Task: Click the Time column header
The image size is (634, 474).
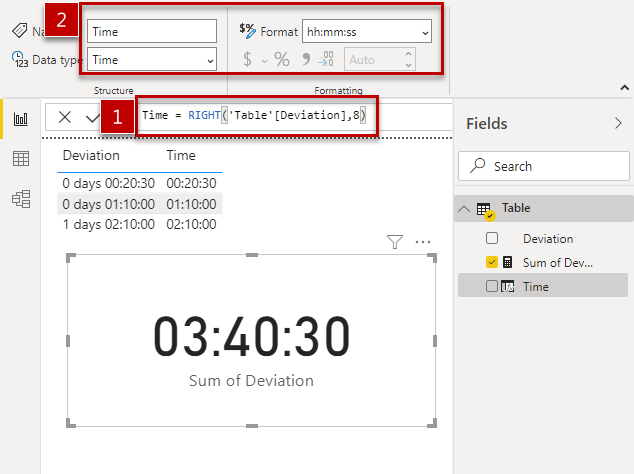Action: click(181, 155)
